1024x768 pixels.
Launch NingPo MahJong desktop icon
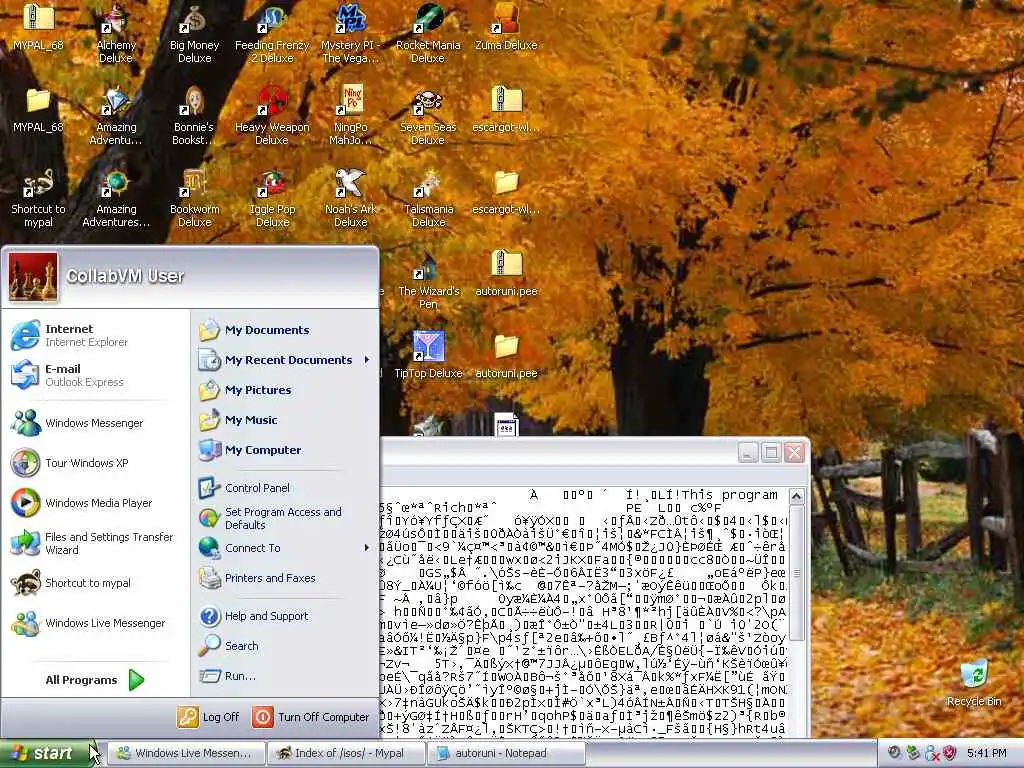(350, 116)
